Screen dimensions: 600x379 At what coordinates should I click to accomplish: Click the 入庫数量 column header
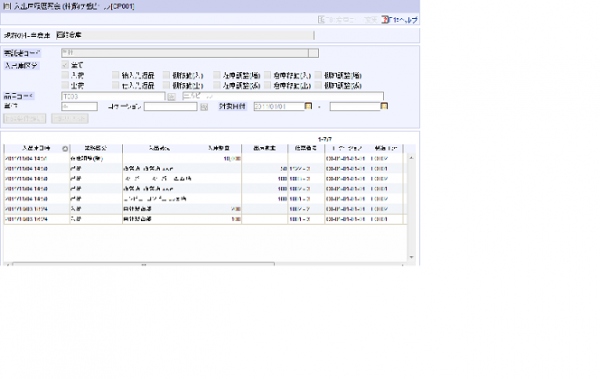coord(218,148)
